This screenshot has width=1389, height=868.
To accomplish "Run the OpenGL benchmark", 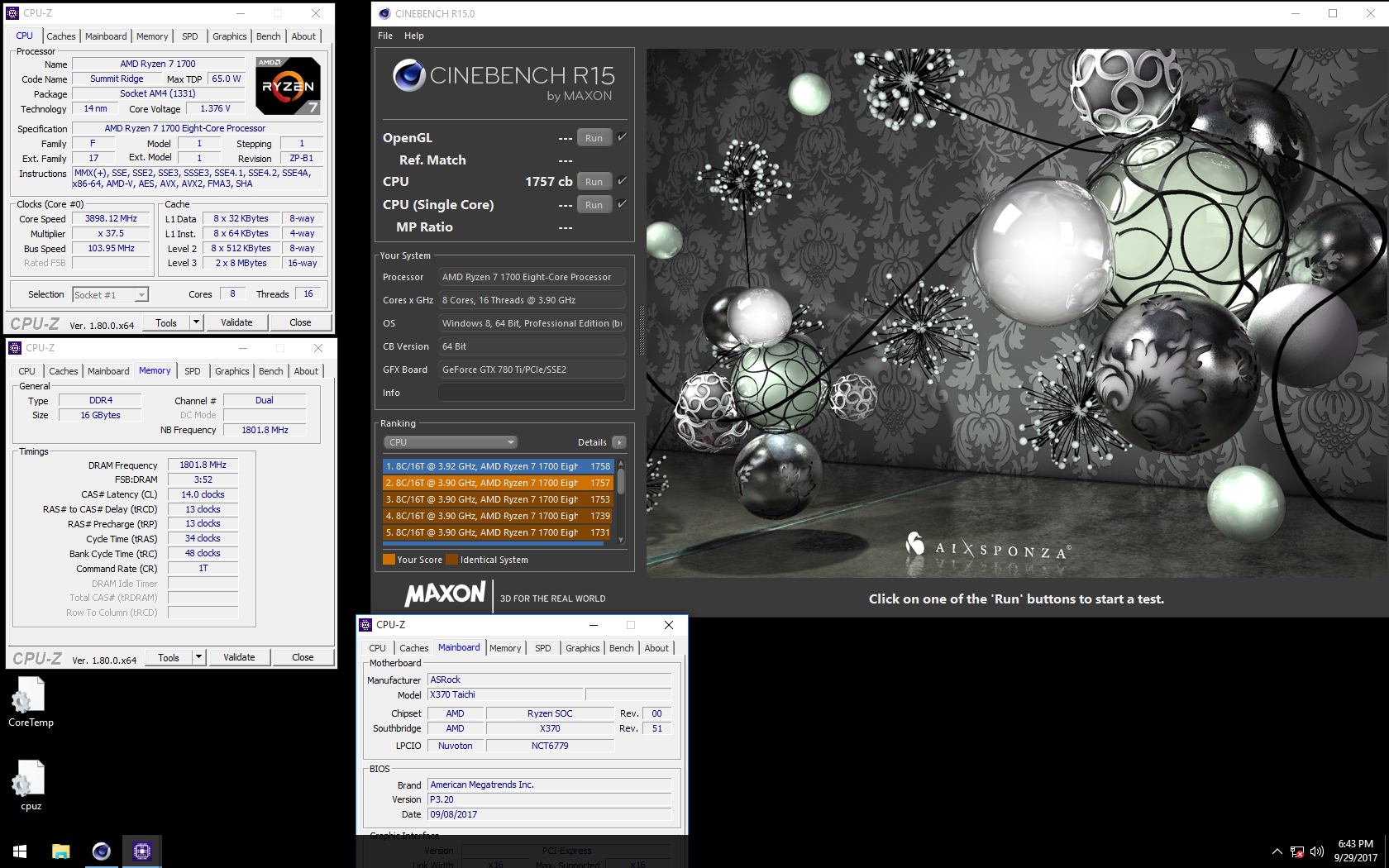I will click(594, 138).
